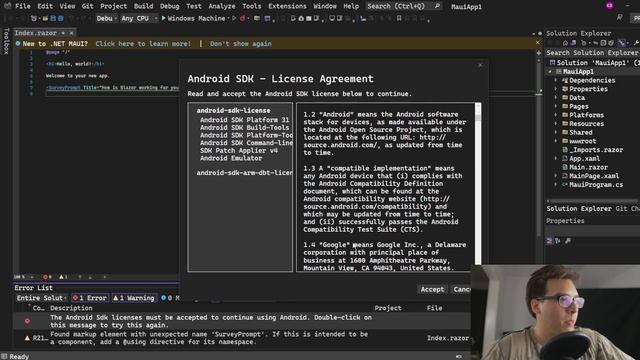
Task: Click the Properties categorized view icon
Action: [549, 241]
